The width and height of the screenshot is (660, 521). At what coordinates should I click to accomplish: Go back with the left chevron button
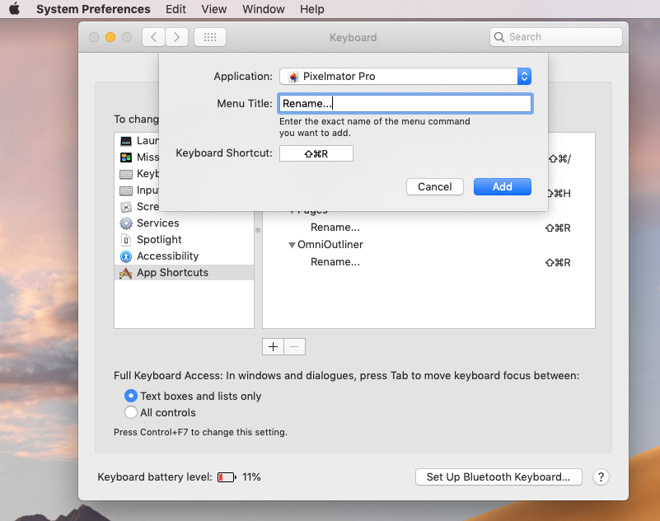(x=154, y=37)
